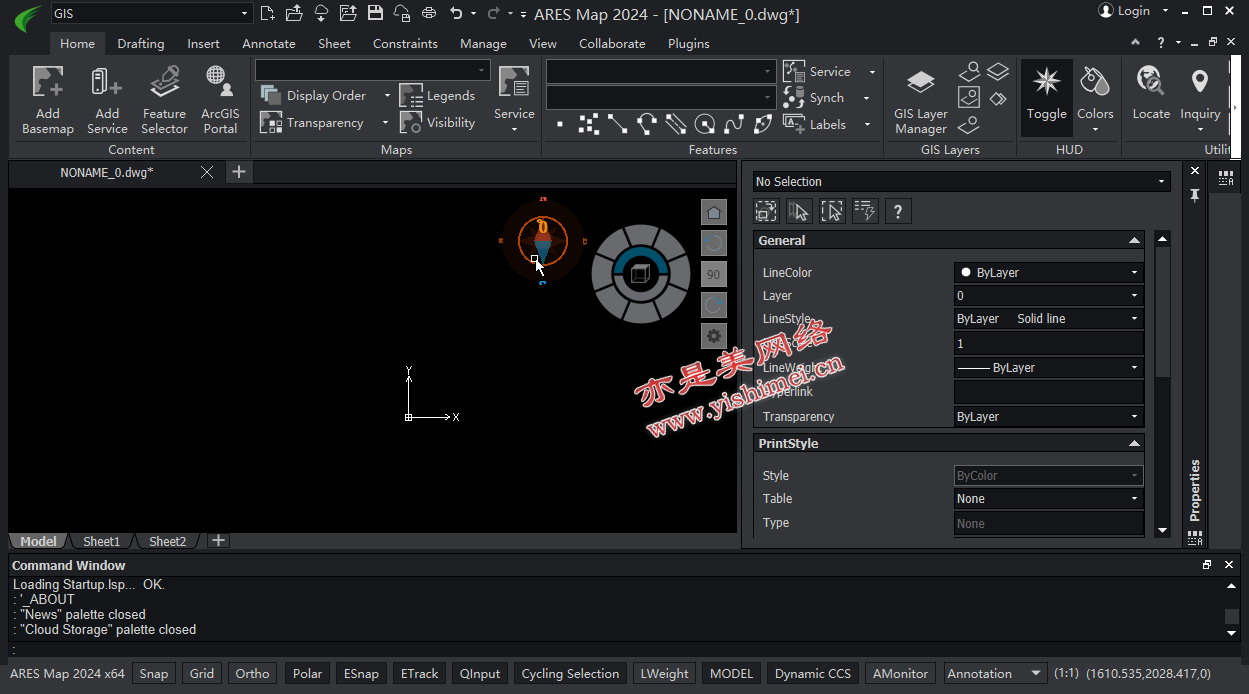
Task: Click the Quick Select lightning icon in Properties
Action: pyautogui.click(x=865, y=211)
